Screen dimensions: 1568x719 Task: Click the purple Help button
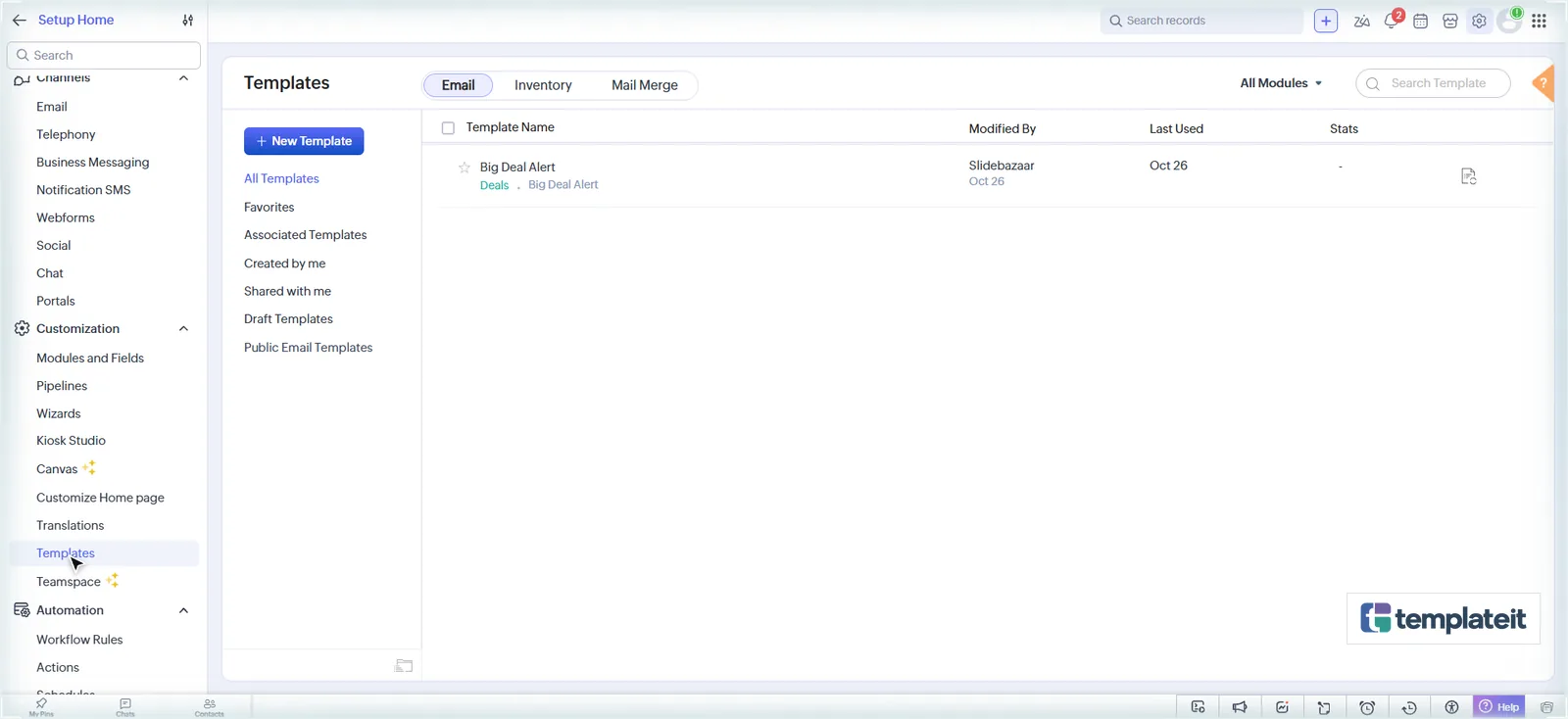coord(1499,706)
